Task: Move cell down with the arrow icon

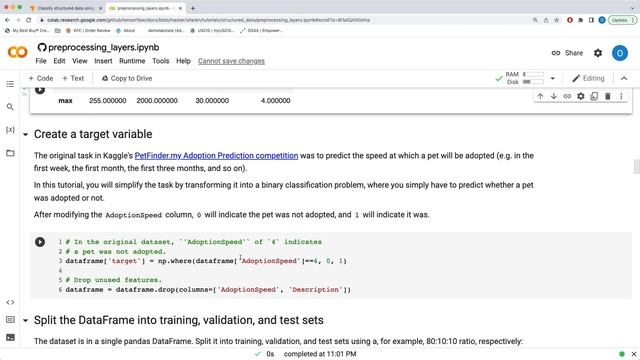Action: 553,96
